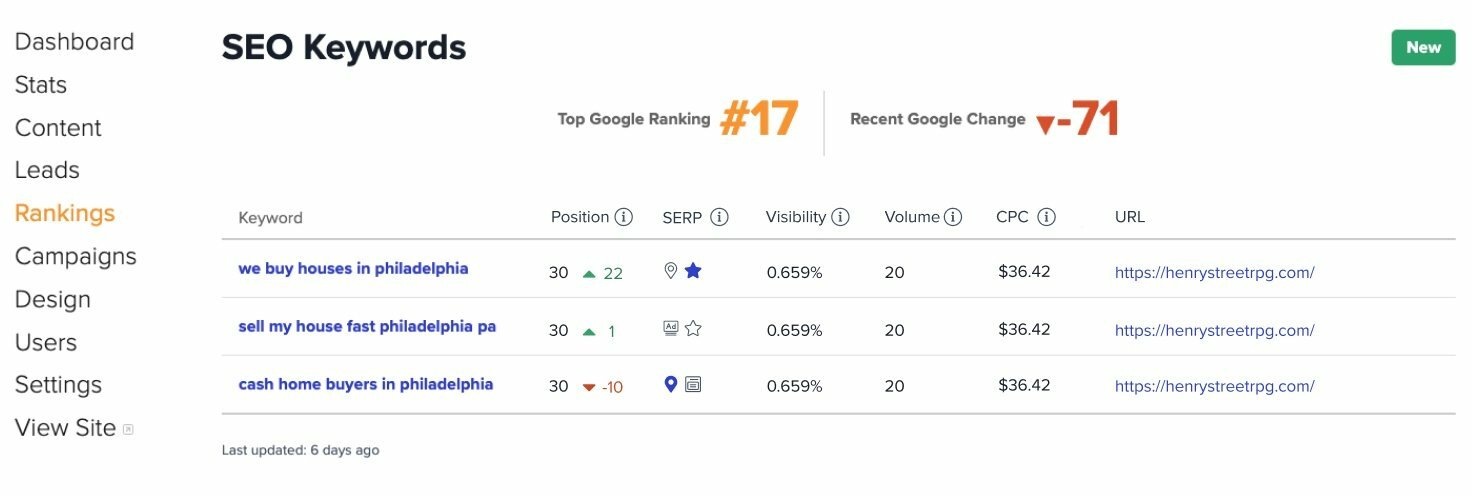Select Campaigns in the sidebar
Image resolution: width=1472 pixels, height=496 pixels.
[x=75, y=256]
